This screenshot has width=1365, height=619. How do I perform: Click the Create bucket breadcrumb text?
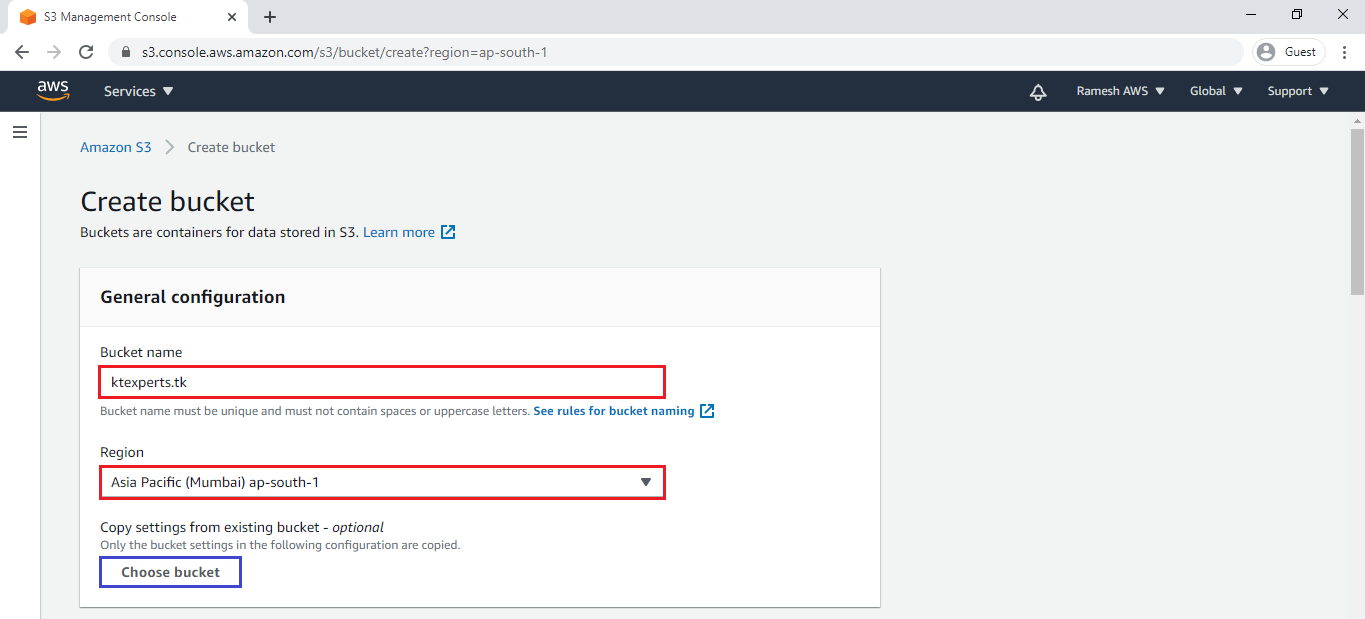tap(231, 147)
